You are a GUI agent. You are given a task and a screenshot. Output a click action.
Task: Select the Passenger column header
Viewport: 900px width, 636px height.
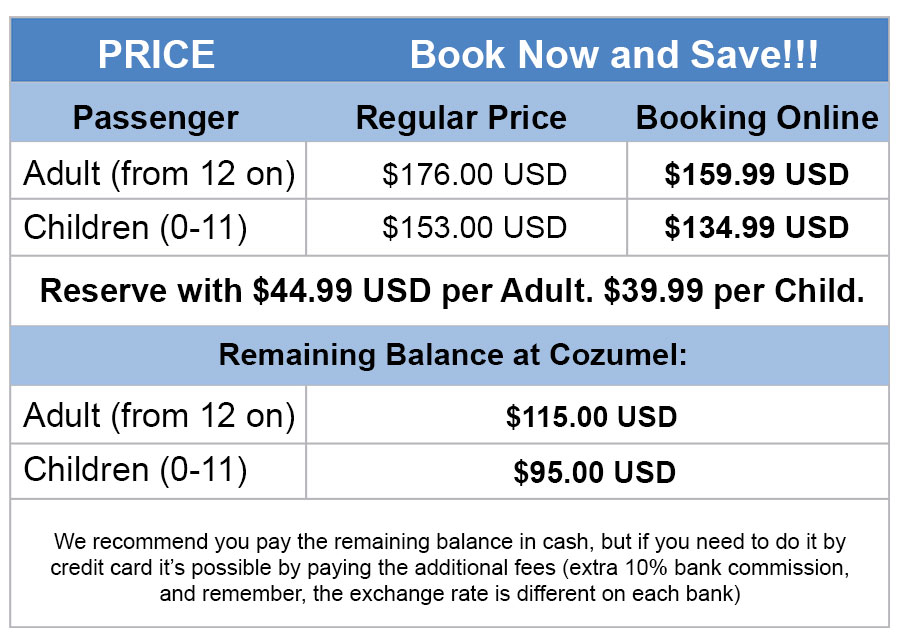(156, 118)
